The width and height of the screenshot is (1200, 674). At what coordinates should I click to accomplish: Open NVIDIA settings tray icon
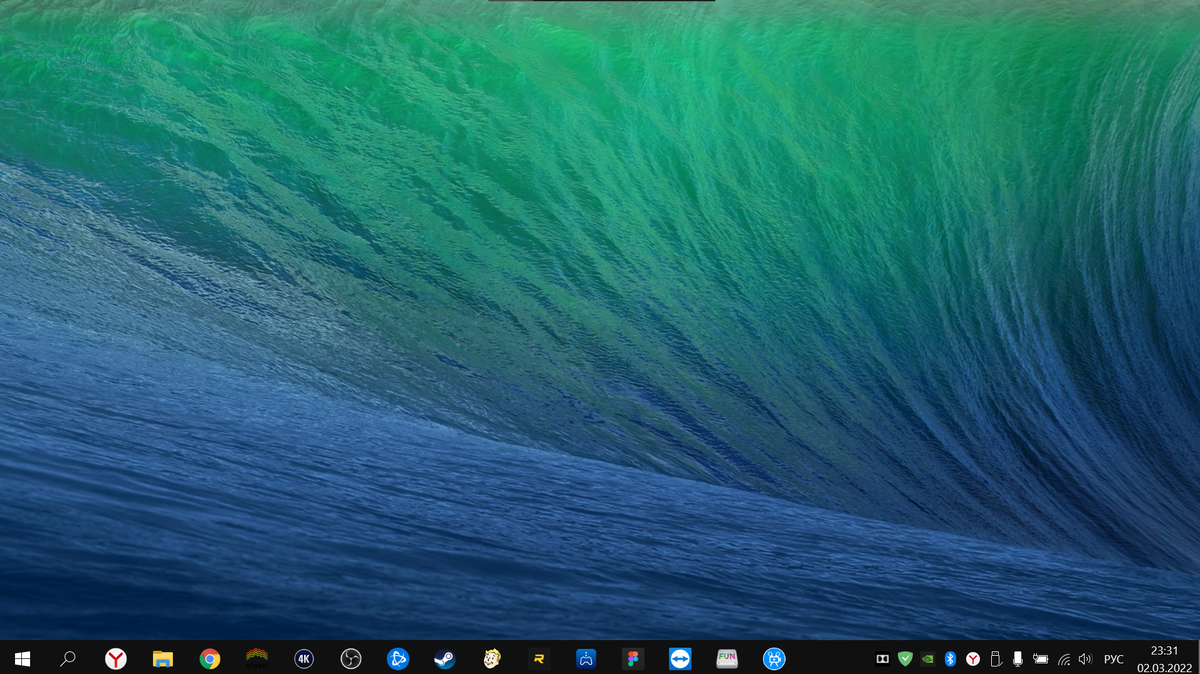(928, 659)
